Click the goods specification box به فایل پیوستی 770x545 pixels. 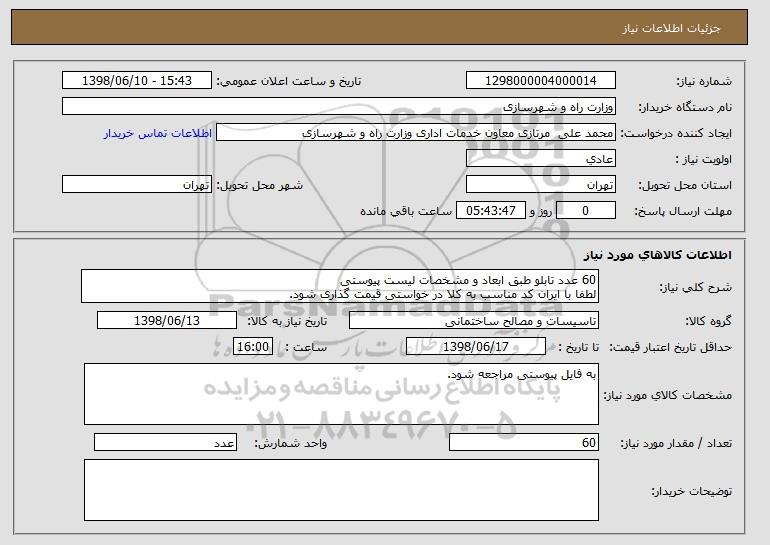pos(341,394)
